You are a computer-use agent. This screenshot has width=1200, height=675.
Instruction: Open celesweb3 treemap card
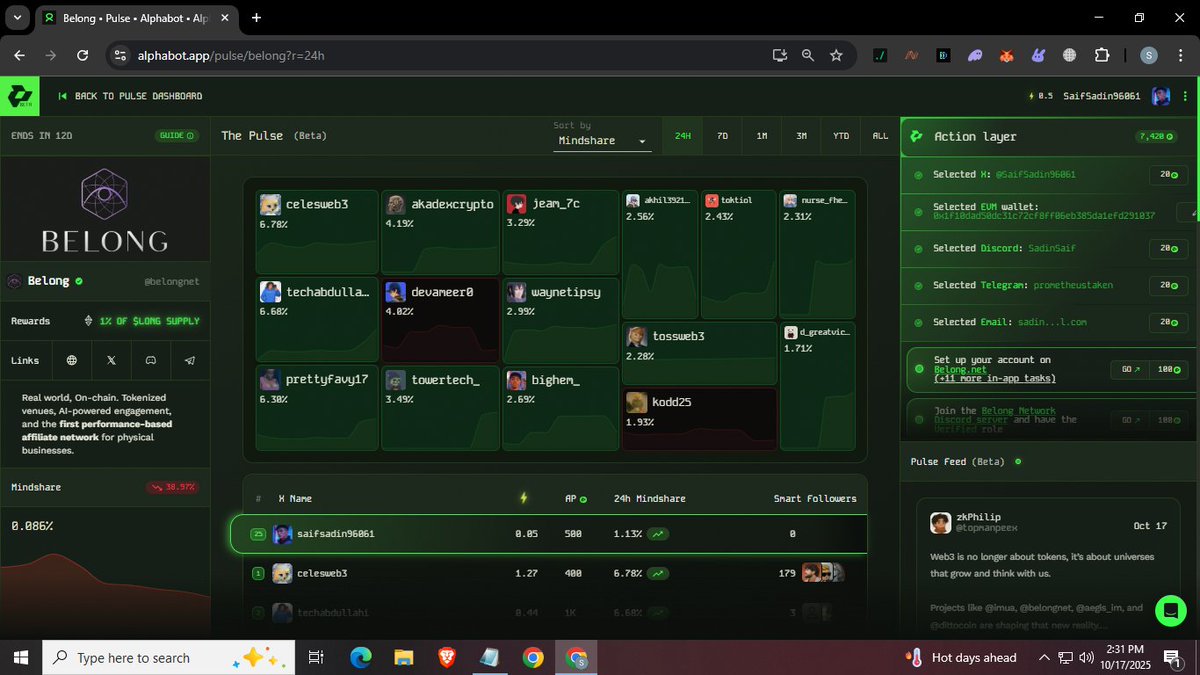[317, 232]
